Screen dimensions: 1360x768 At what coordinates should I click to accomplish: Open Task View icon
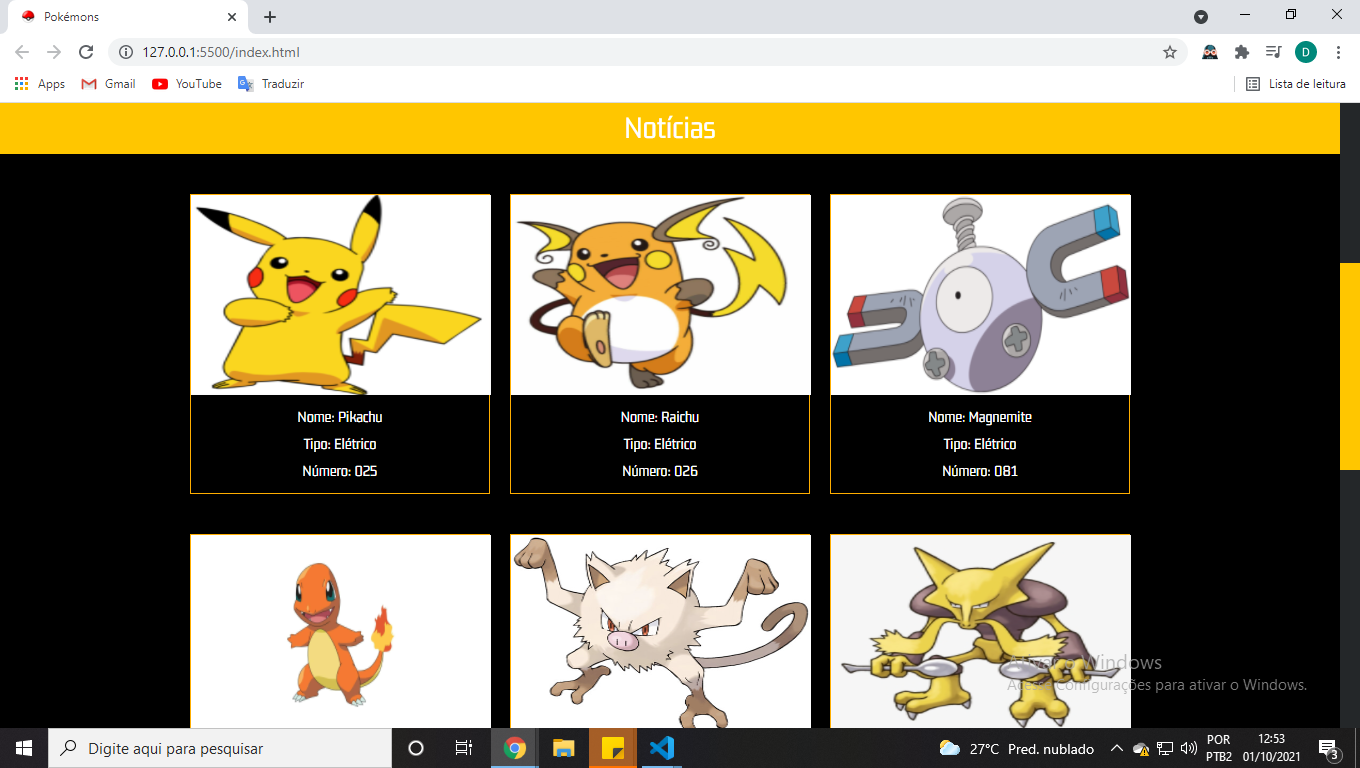(464, 748)
